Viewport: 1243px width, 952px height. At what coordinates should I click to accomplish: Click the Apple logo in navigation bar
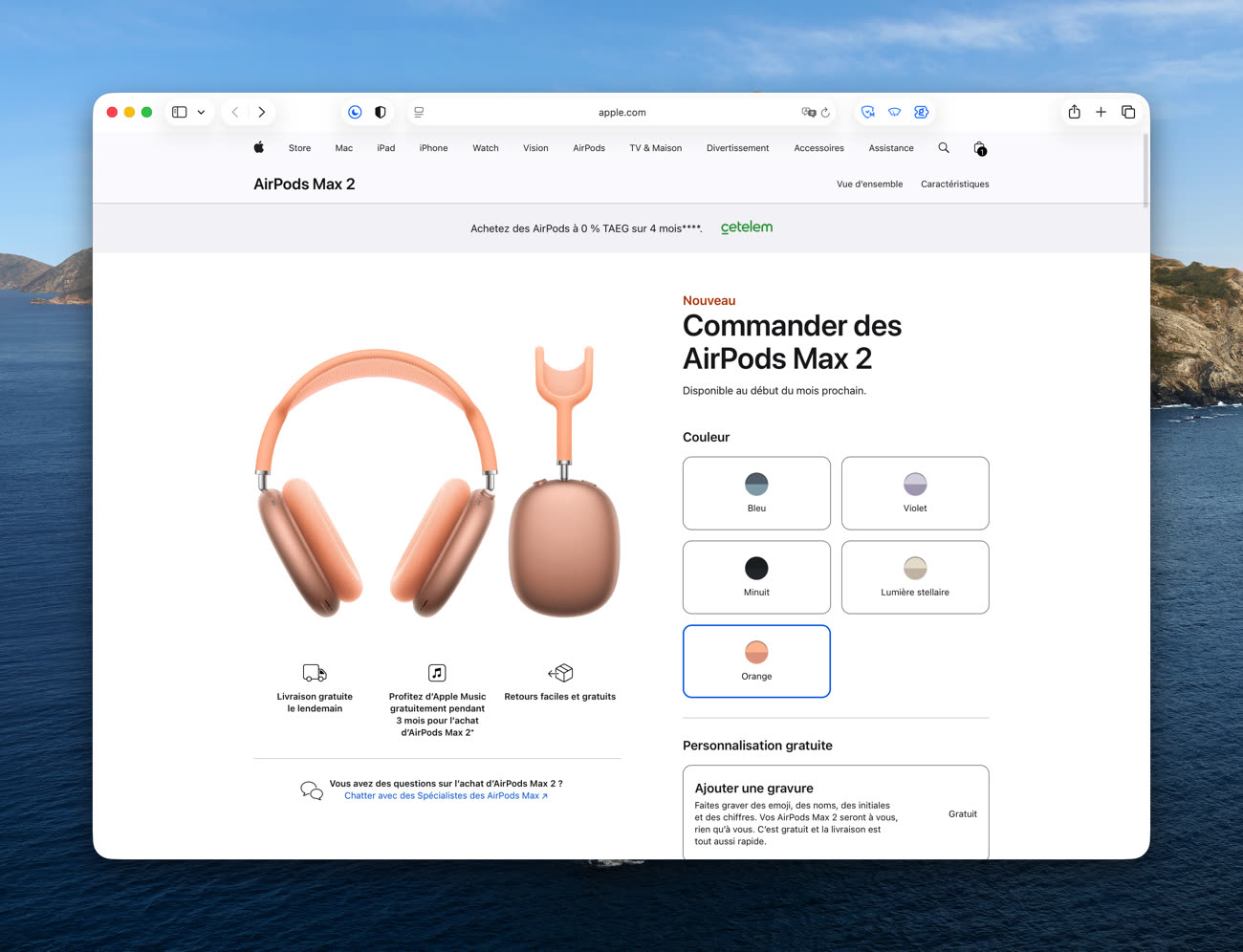point(258,148)
